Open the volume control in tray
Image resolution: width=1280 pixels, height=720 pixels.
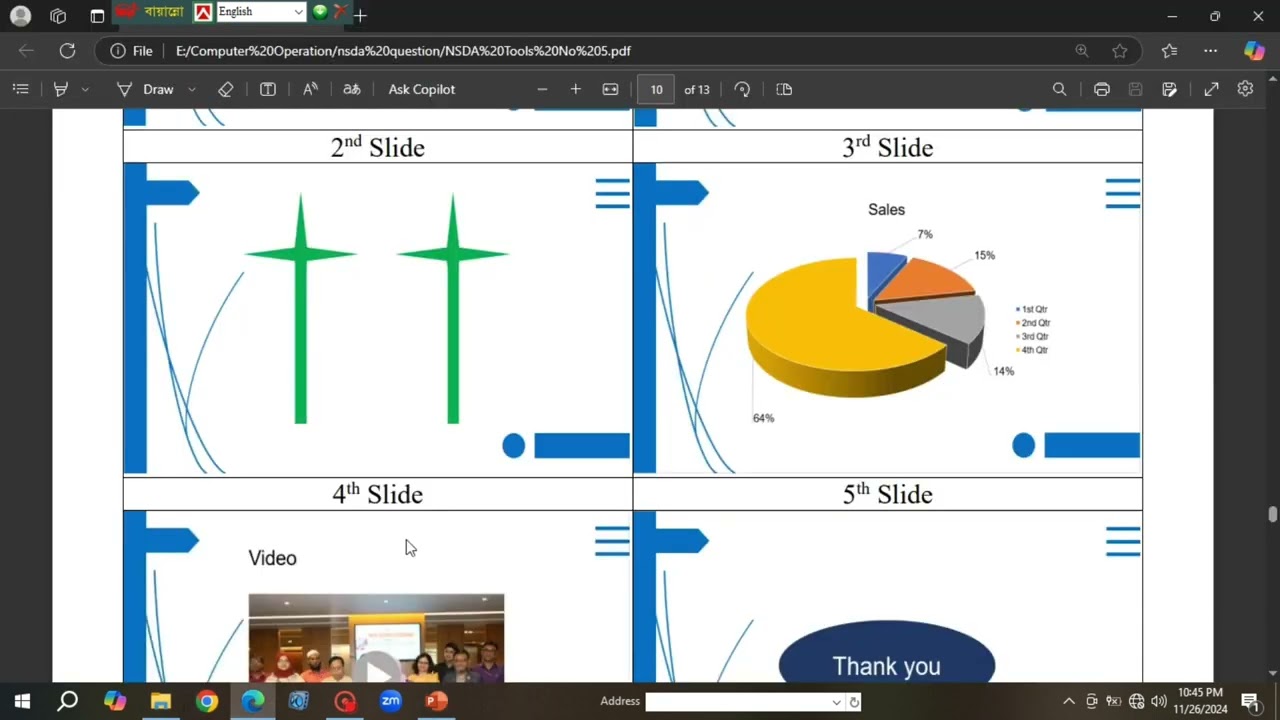pos(1159,701)
